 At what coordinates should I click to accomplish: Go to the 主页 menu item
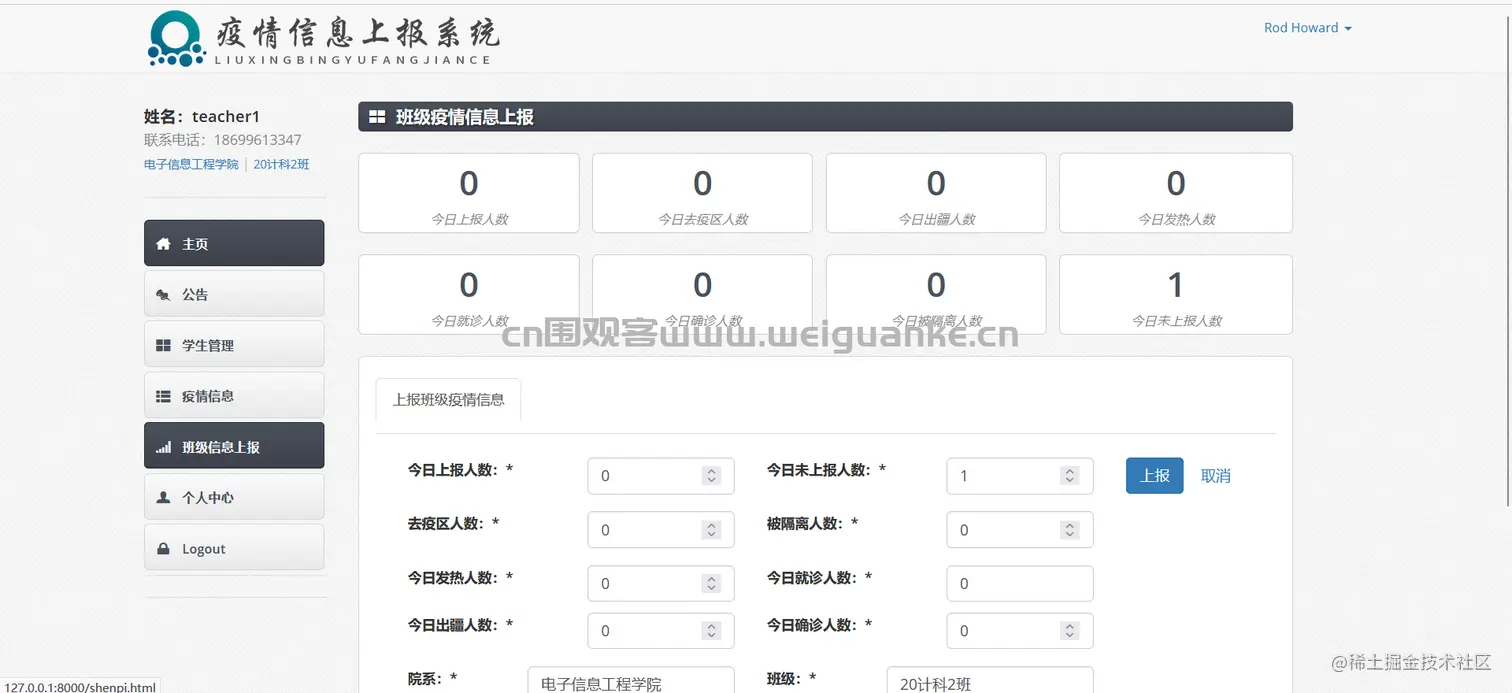pos(234,243)
